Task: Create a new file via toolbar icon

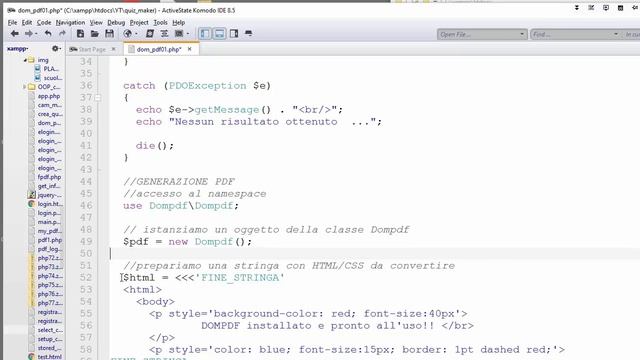Action: [80, 34]
